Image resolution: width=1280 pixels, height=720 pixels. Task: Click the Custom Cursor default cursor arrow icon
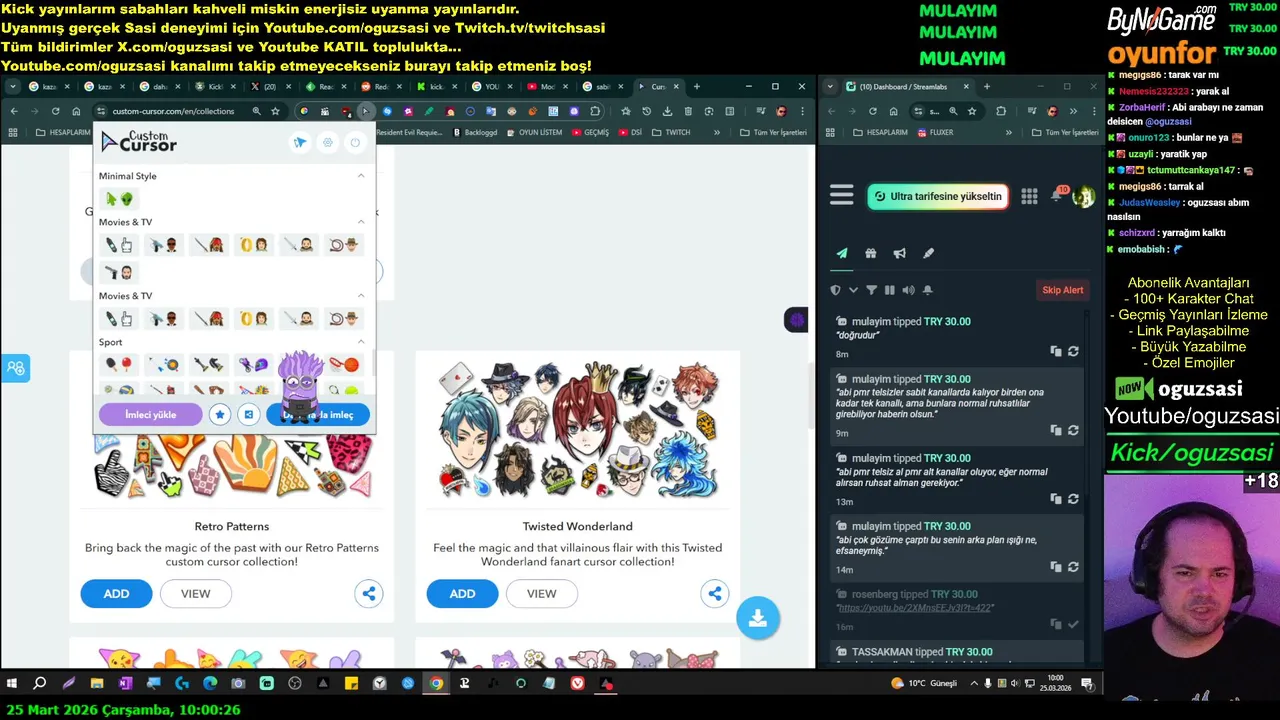pyautogui.click(x=299, y=143)
